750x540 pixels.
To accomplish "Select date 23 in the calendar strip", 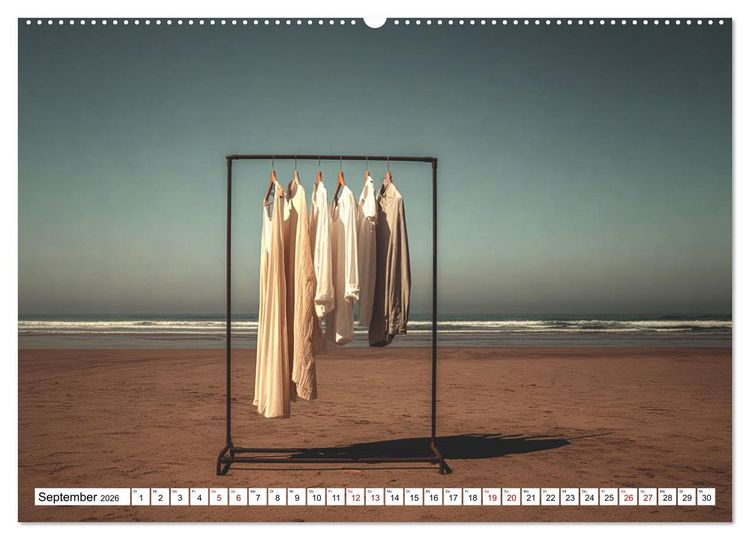I will 570,497.
